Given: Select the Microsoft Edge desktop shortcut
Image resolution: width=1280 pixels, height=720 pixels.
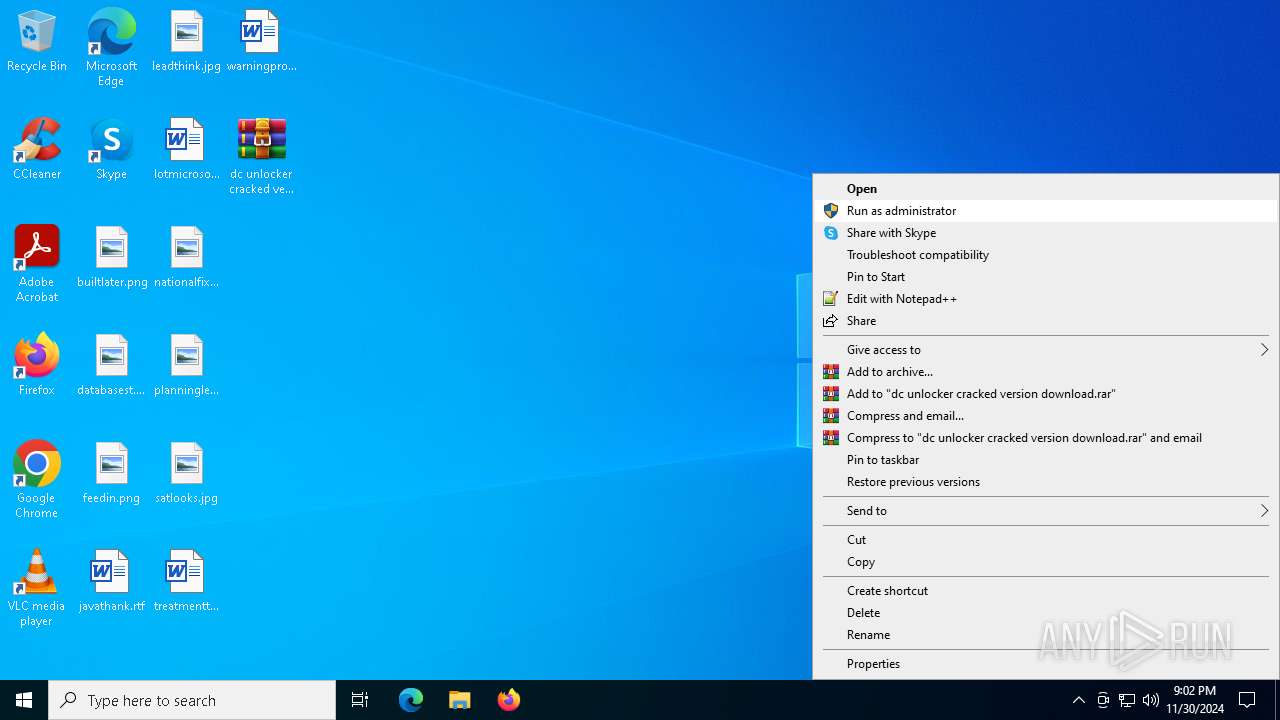Looking at the screenshot, I should point(111,48).
